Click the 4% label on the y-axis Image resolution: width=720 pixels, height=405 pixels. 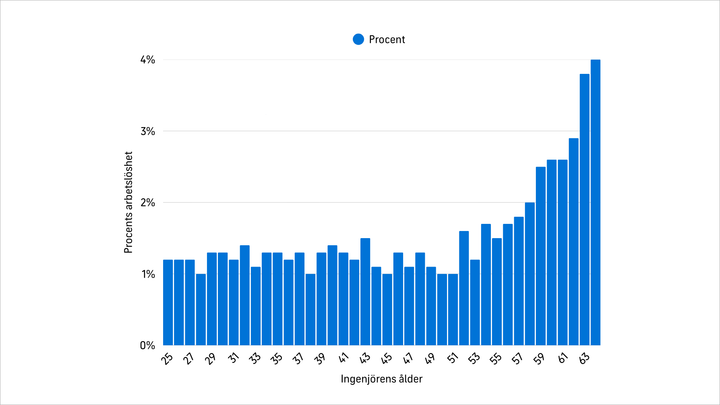pos(147,60)
